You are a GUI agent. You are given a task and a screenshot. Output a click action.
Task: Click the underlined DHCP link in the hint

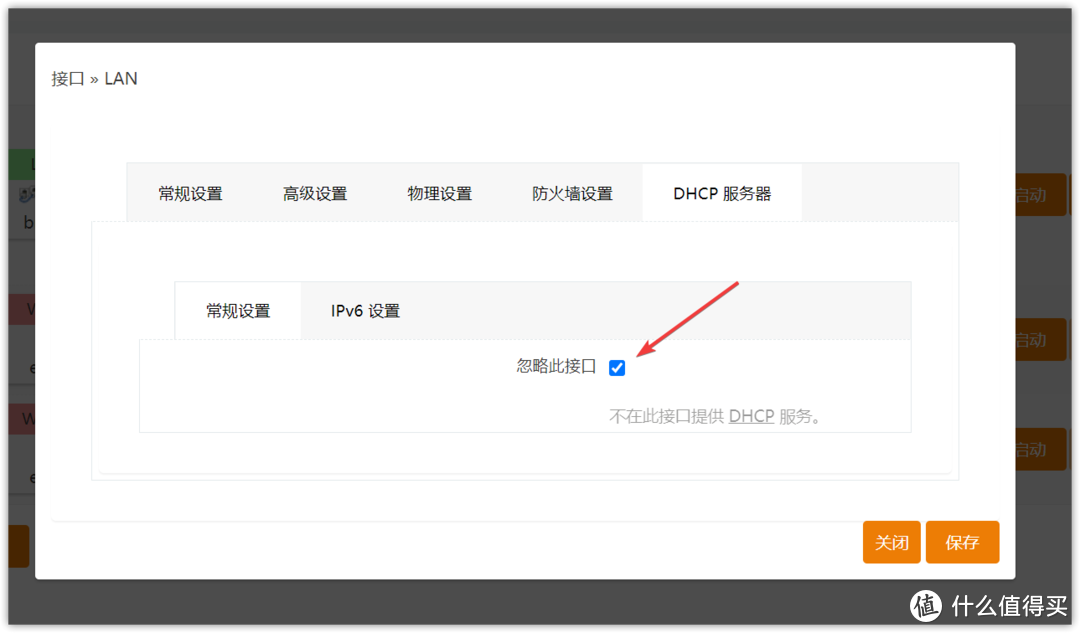click(x=751, y=416)
